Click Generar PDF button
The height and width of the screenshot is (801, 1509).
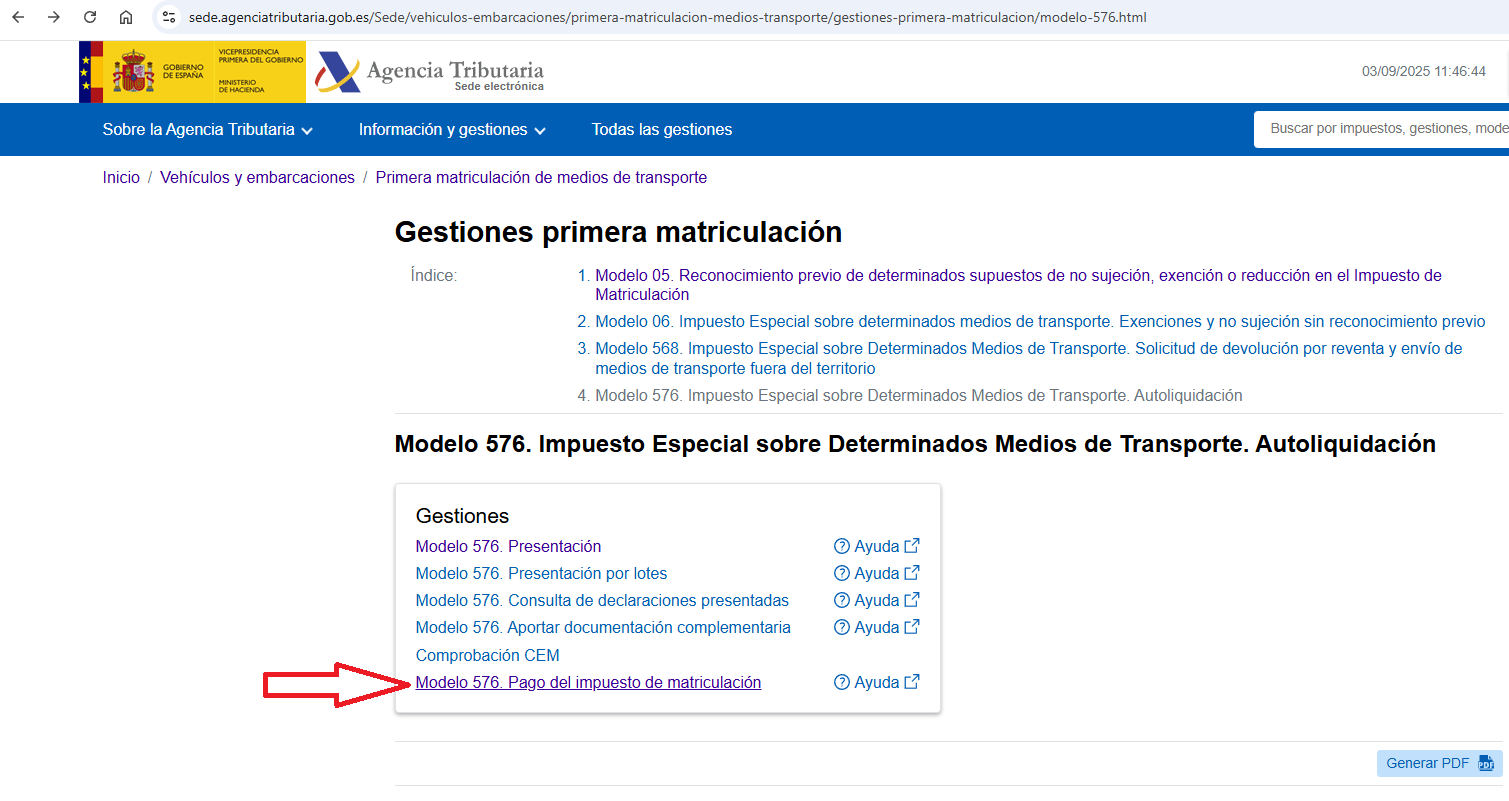tap(1438, 764)
